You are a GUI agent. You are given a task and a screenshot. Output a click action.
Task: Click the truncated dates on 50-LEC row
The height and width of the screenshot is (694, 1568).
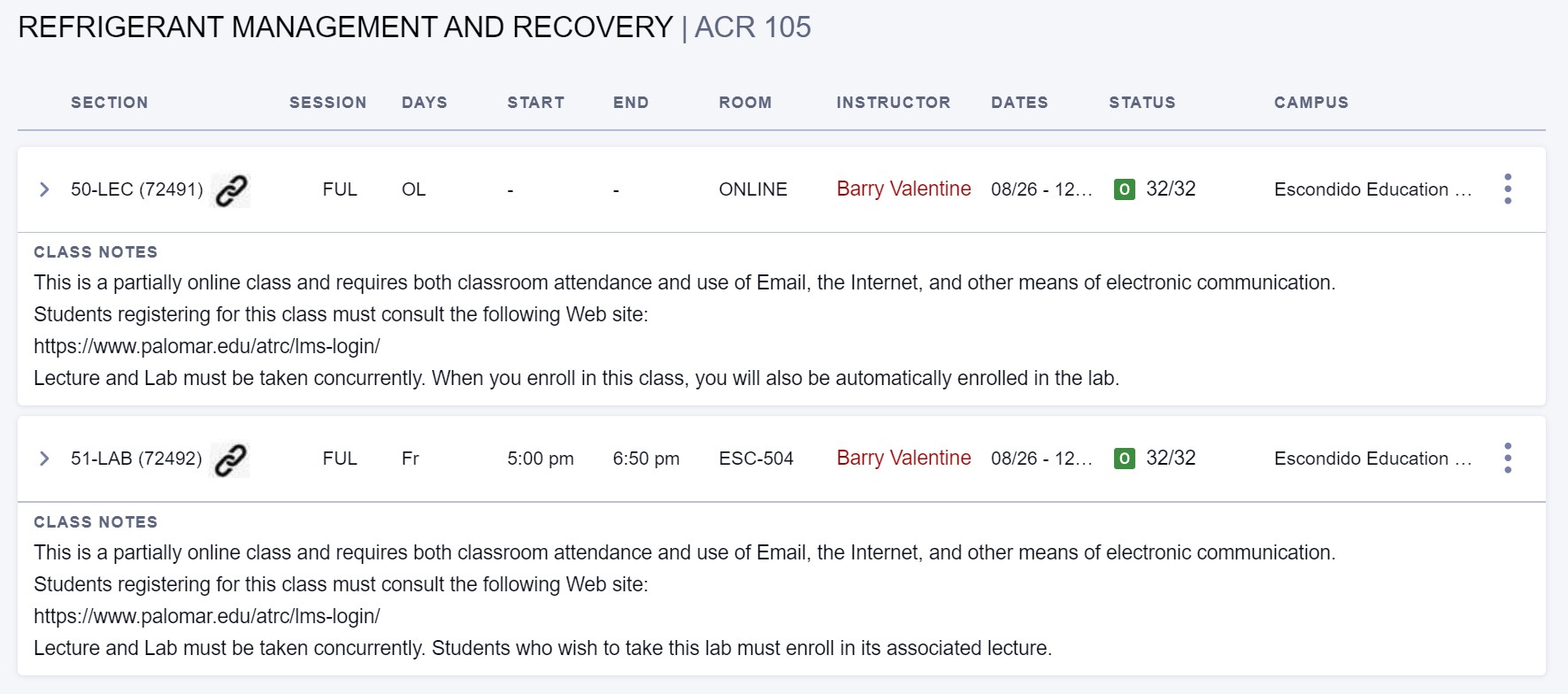1041,189
